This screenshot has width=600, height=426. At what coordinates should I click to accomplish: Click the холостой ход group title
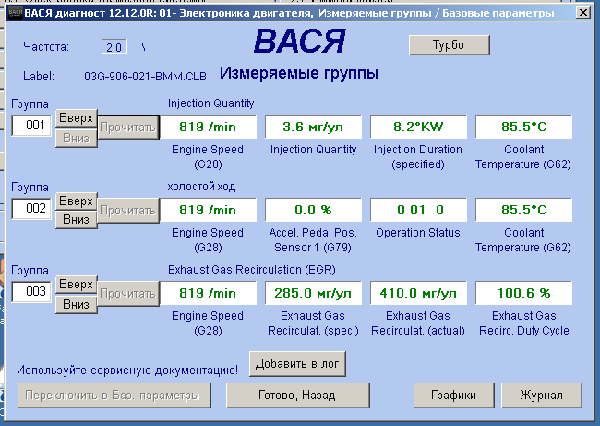201,186
